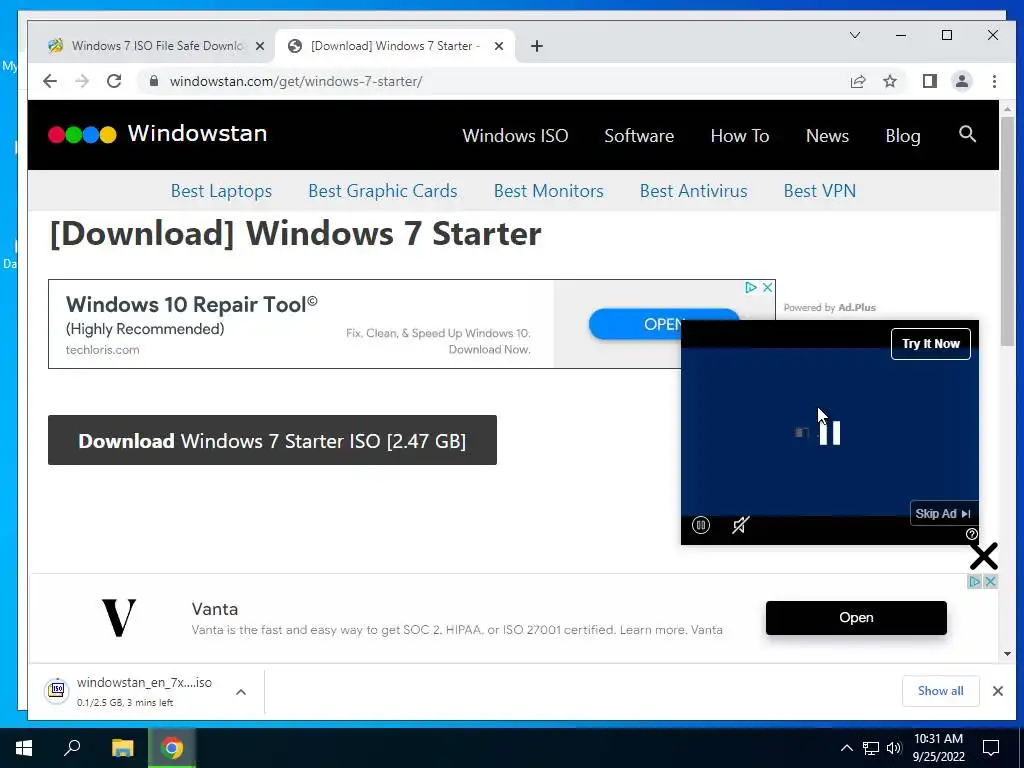1024x768 pixels.
Task: Open Chrome three-dot menu
Action: [x=994, y=81]
